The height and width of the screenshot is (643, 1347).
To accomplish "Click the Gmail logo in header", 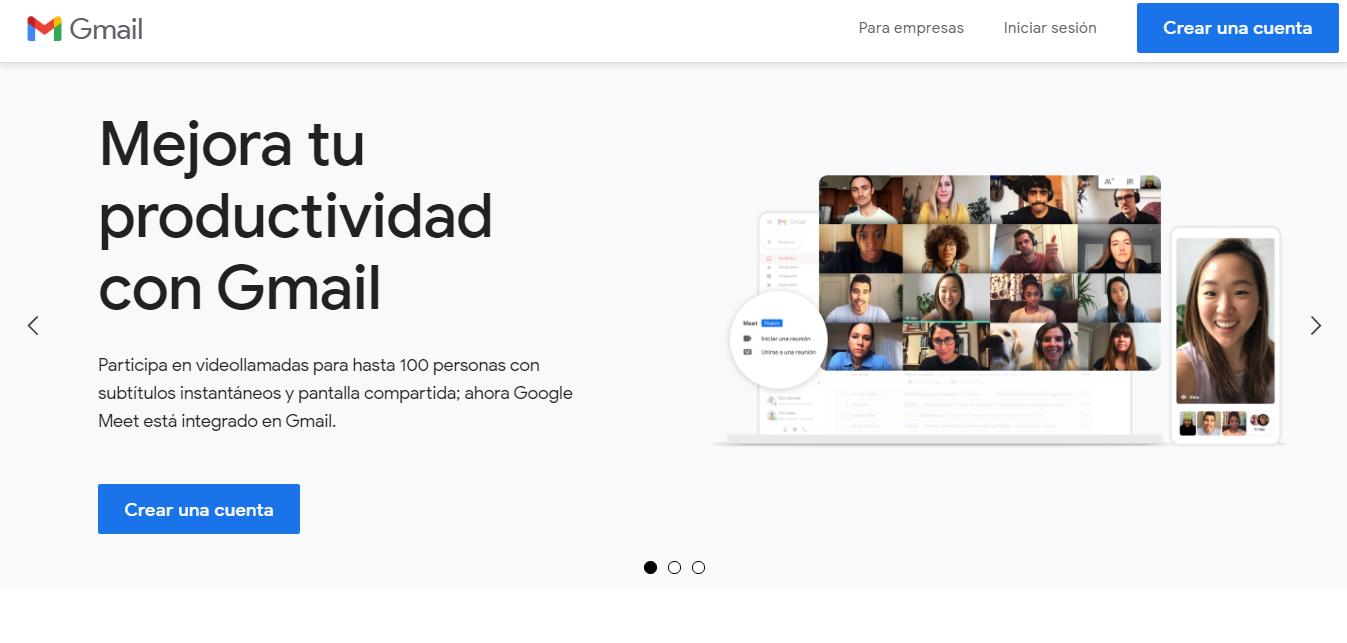I will (85, 29).
